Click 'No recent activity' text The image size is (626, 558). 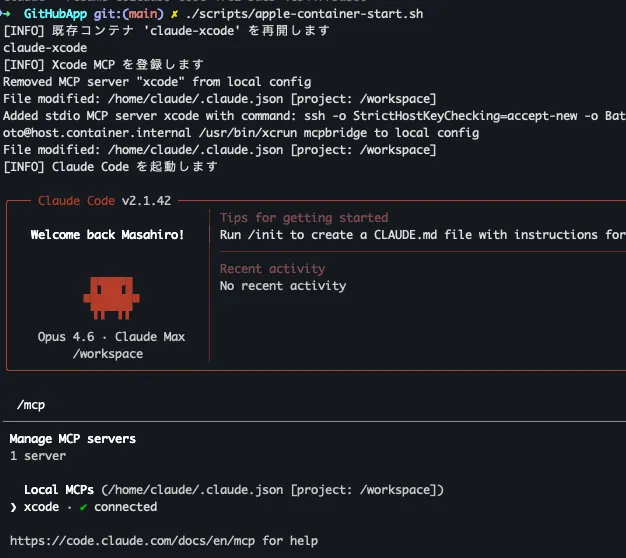[283, 286]
